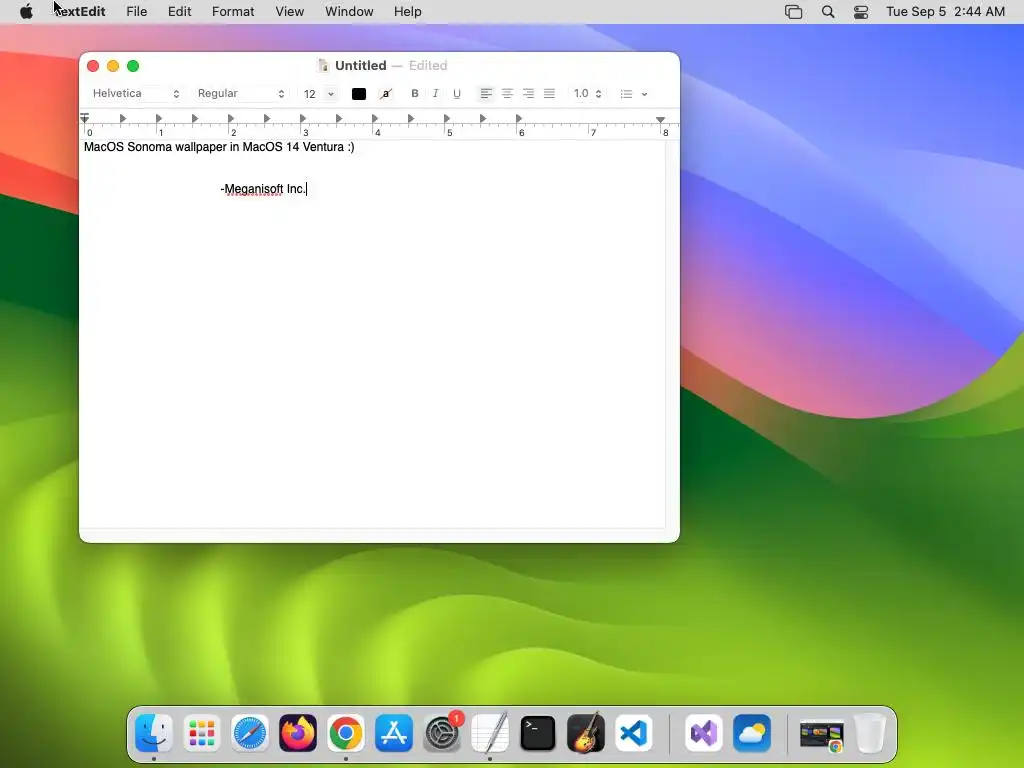Expand the font size dropdown arrow
The height and width of the screenshot is (768, 1024).
pos(330,94)
